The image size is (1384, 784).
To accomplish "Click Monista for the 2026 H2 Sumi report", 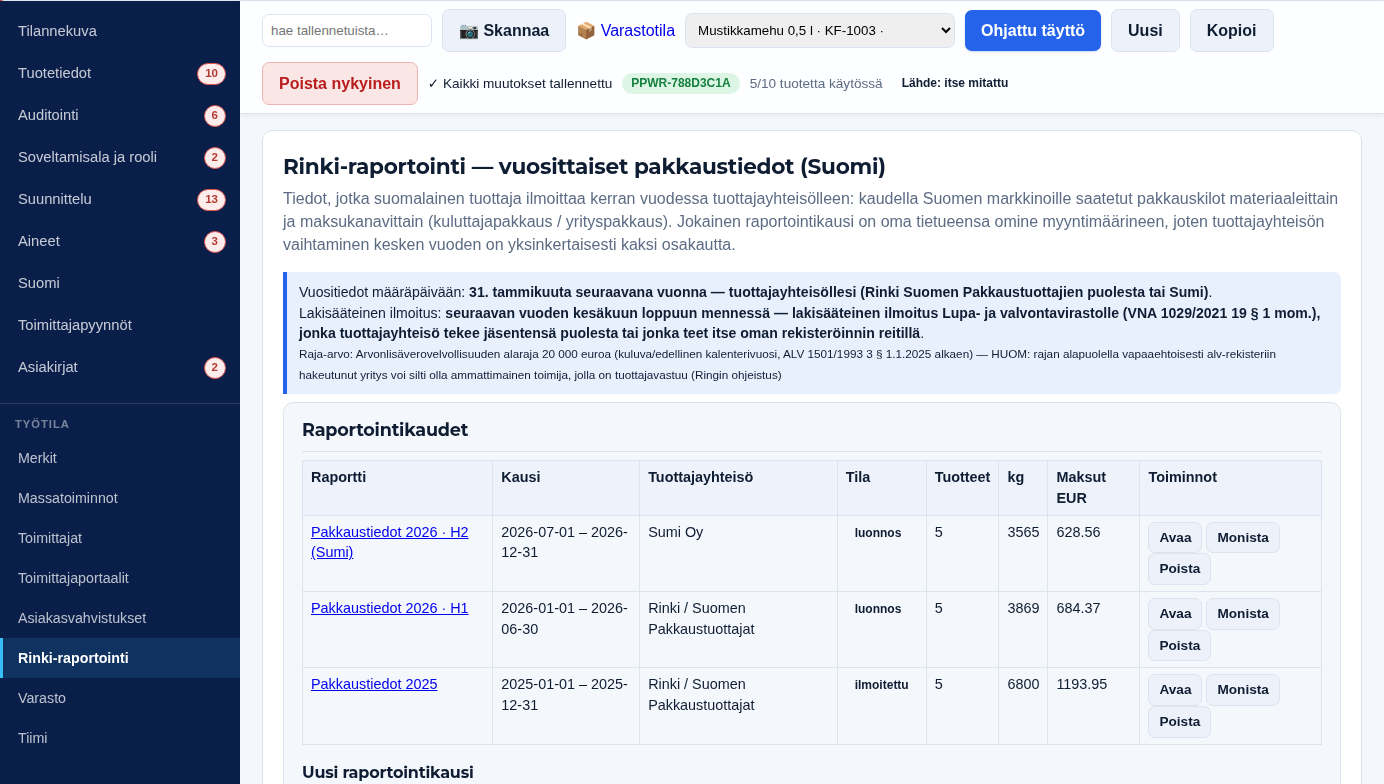I will coord(1243,537).
